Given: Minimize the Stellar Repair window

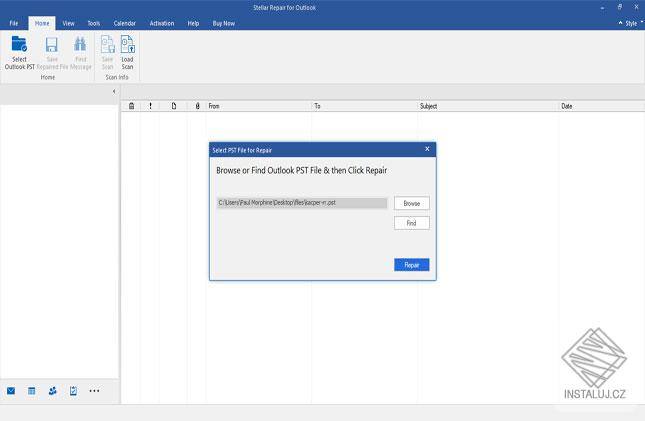Looking at the screenshot, I should tap(603, 7).
